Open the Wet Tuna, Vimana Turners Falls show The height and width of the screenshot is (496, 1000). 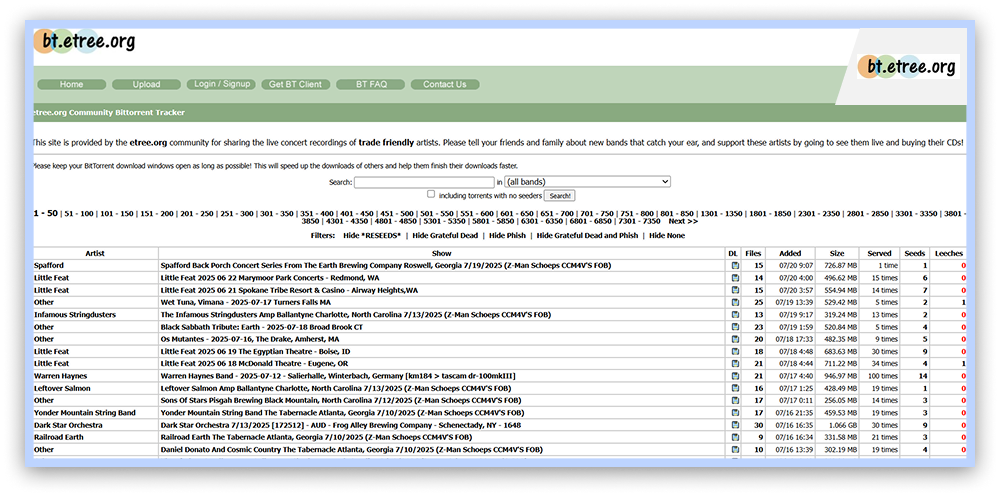point(246,302)
